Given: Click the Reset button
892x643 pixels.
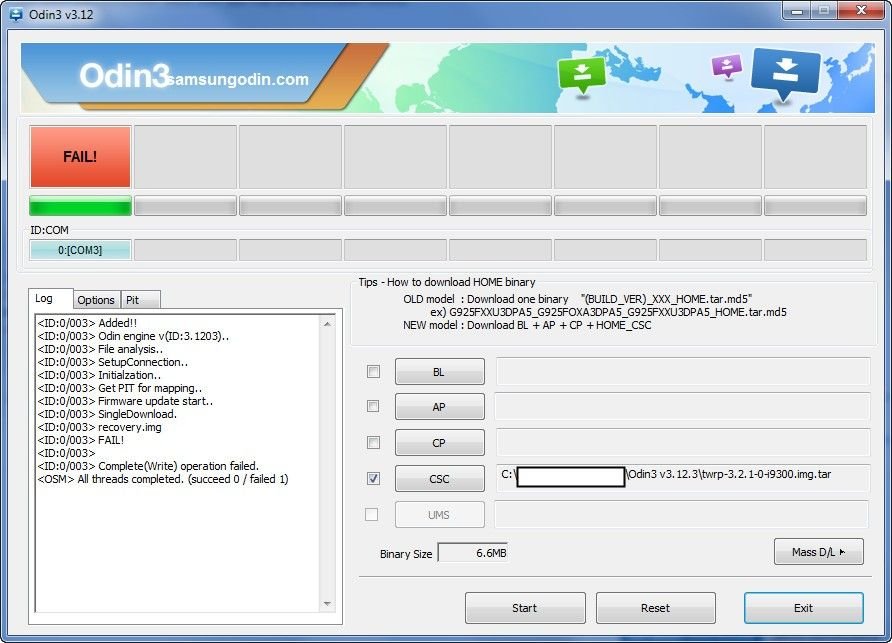Looking at the screenshot, I should 656,608.
